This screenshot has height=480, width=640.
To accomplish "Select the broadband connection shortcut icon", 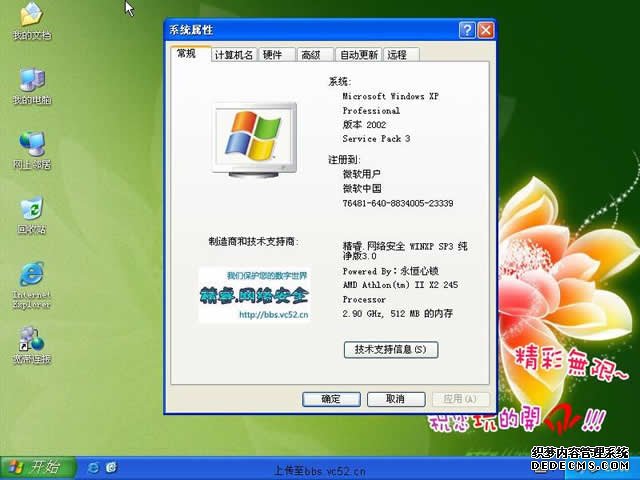I will click(32, 345).
